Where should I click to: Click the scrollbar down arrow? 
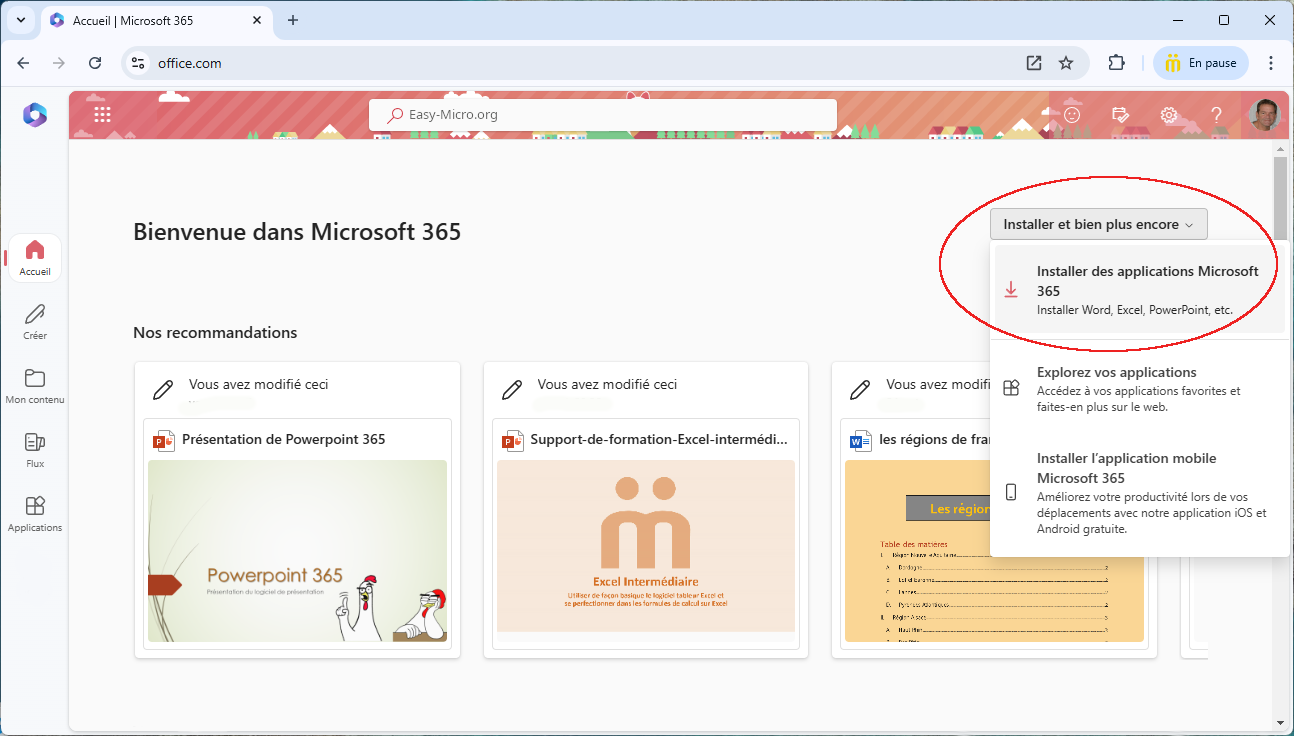click(1280, 722)
